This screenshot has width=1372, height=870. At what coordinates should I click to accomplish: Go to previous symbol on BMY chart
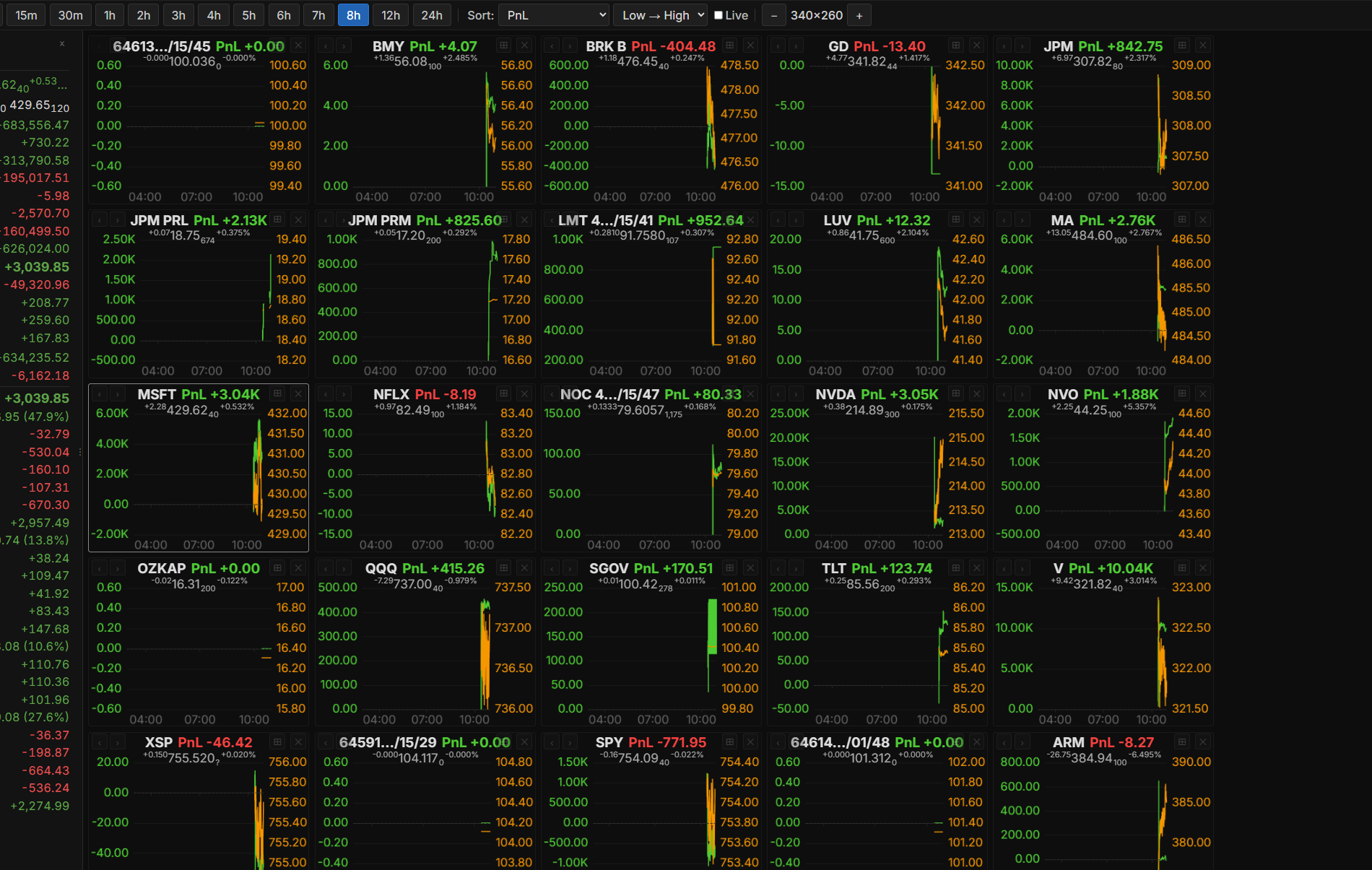(326, 45)
